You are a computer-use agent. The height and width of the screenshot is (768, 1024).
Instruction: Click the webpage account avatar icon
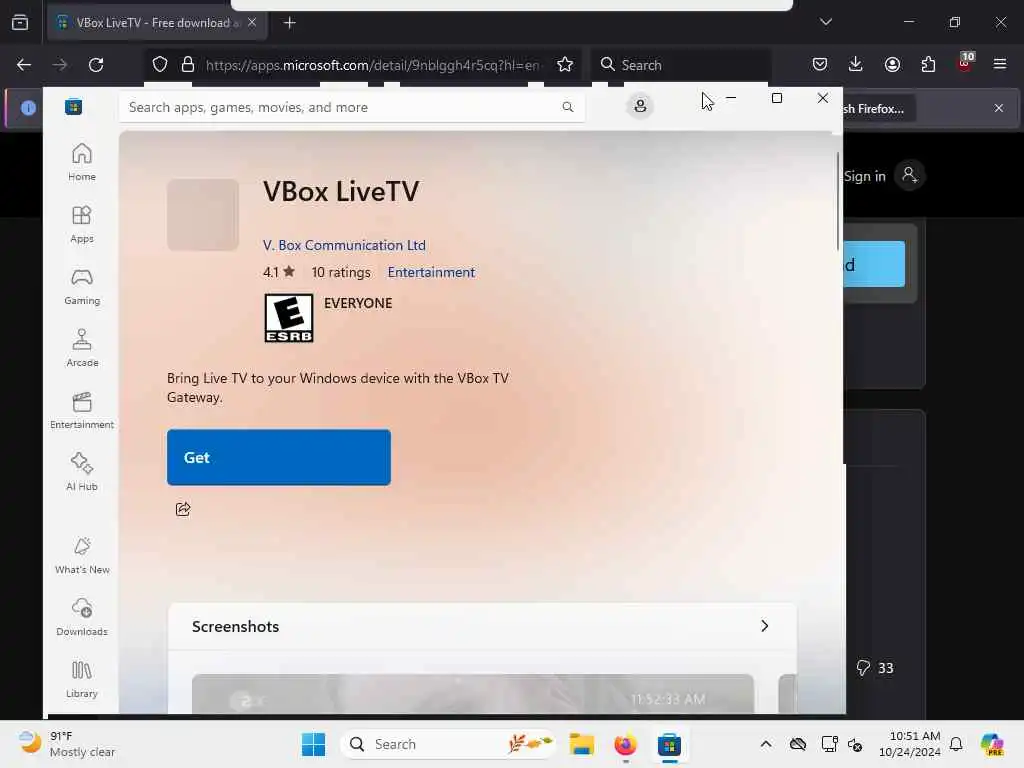point(910,175)
